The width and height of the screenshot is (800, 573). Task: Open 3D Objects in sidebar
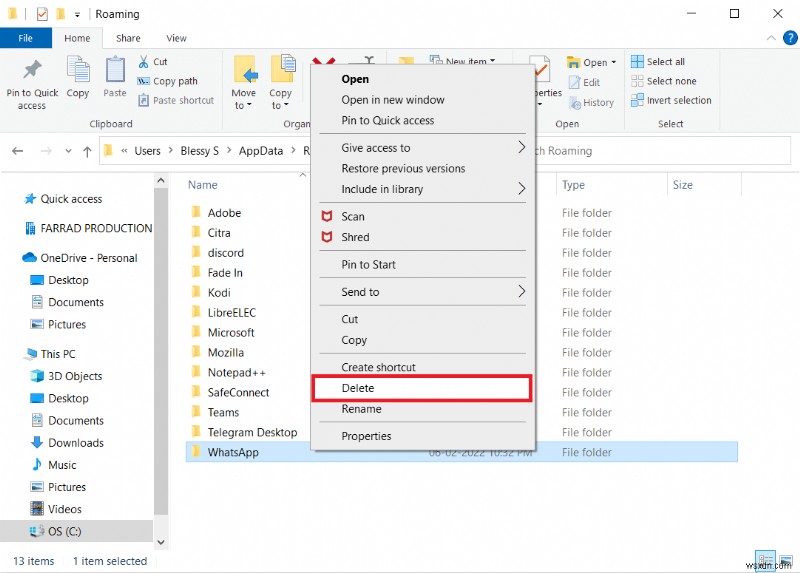(67, 376)
